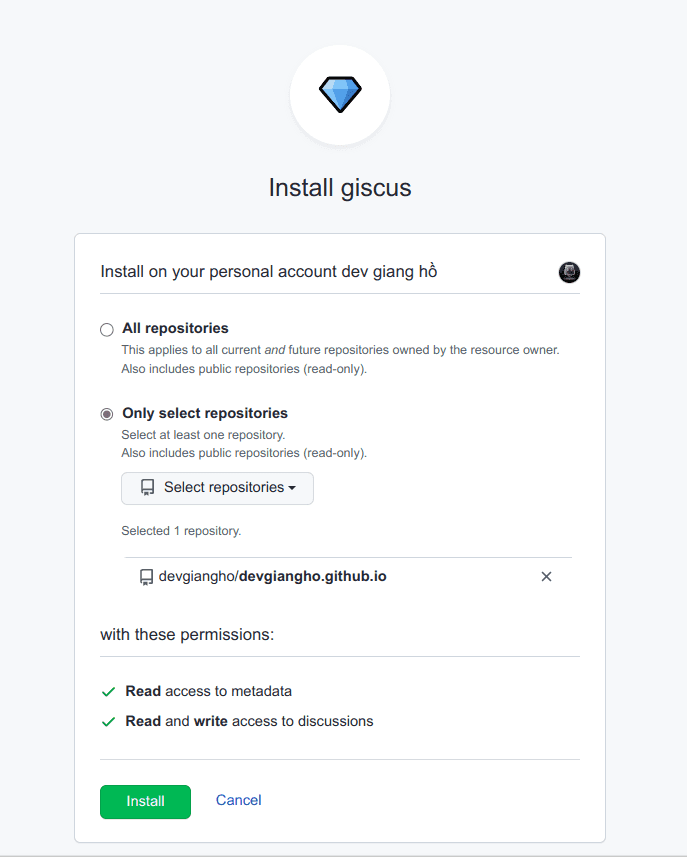Click the giscus gem logo
This screenshot has height=857, width=687.
point(340,94)
